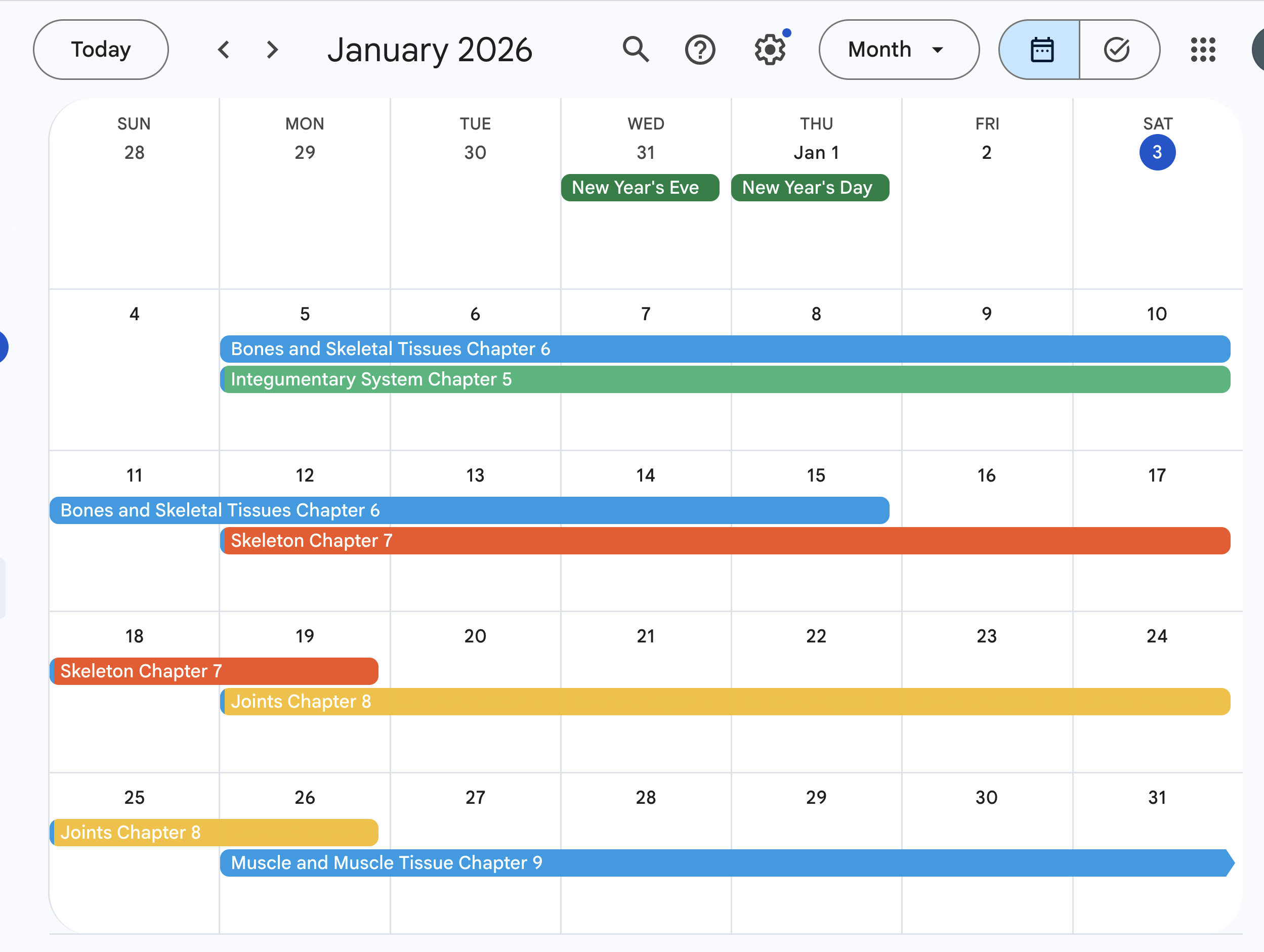
Task: Open the Settings gear
Action: tap(770, 50)
